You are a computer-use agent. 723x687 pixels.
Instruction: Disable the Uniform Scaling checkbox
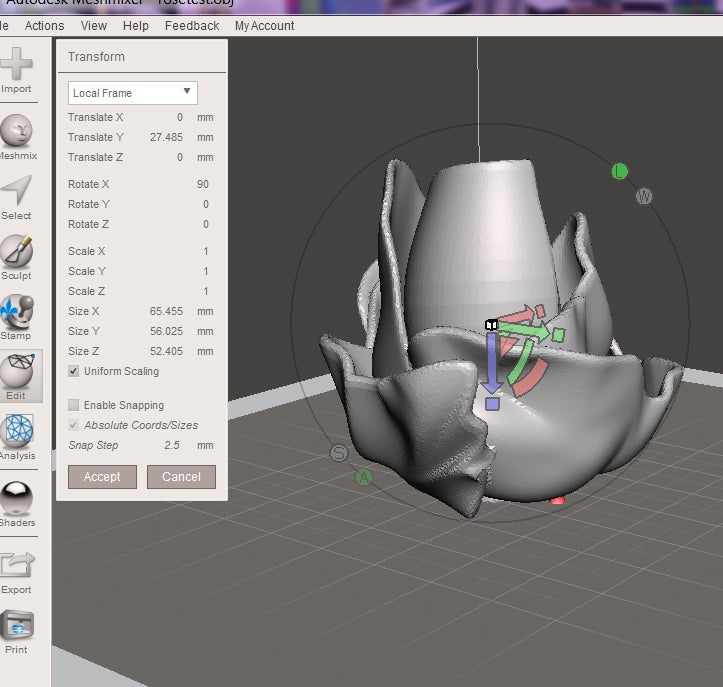tap(73, 371)
